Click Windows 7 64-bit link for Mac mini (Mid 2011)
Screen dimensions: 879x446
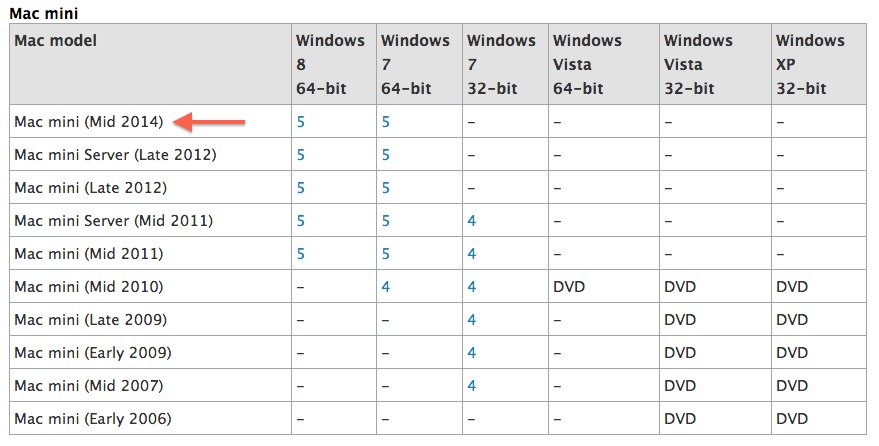click(x=386, y=254)
